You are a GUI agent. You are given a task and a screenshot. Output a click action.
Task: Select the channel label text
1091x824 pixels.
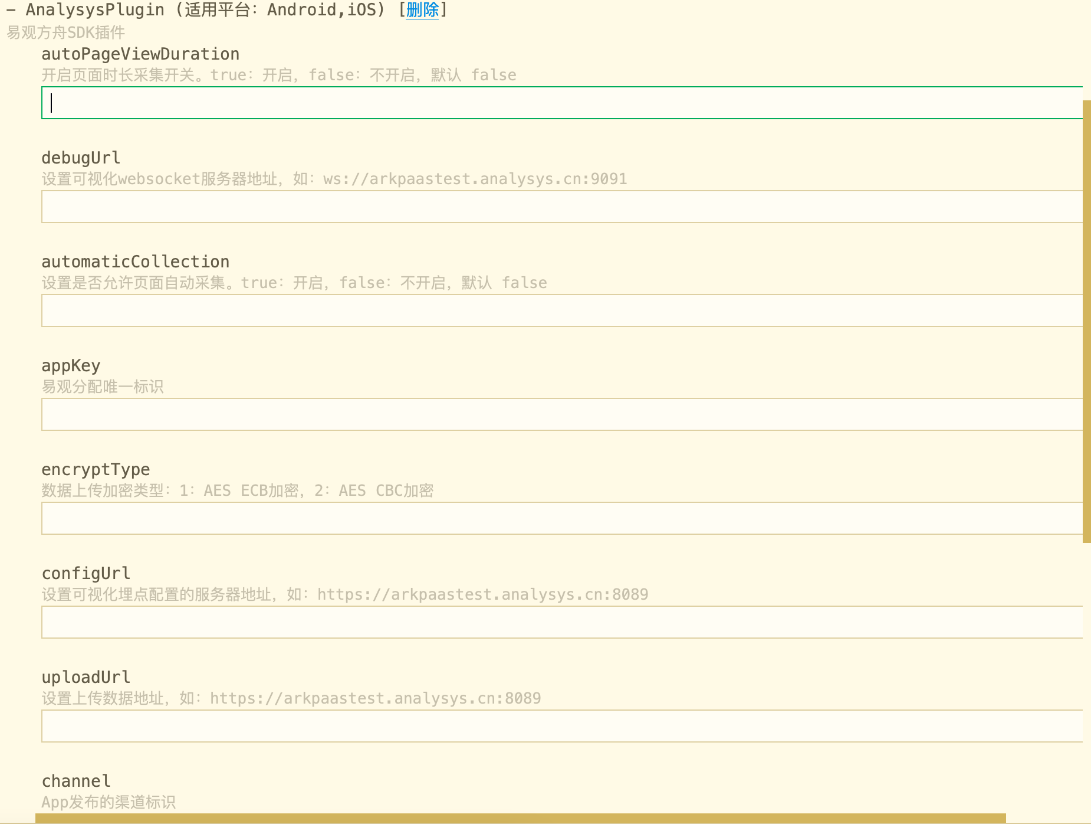point(76,781)
